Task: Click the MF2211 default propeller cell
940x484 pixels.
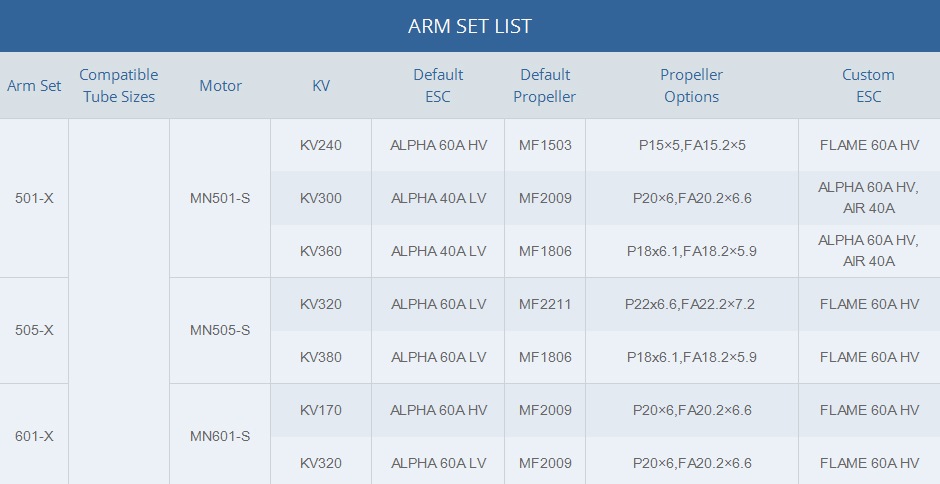Action: [x=545, y=304]
